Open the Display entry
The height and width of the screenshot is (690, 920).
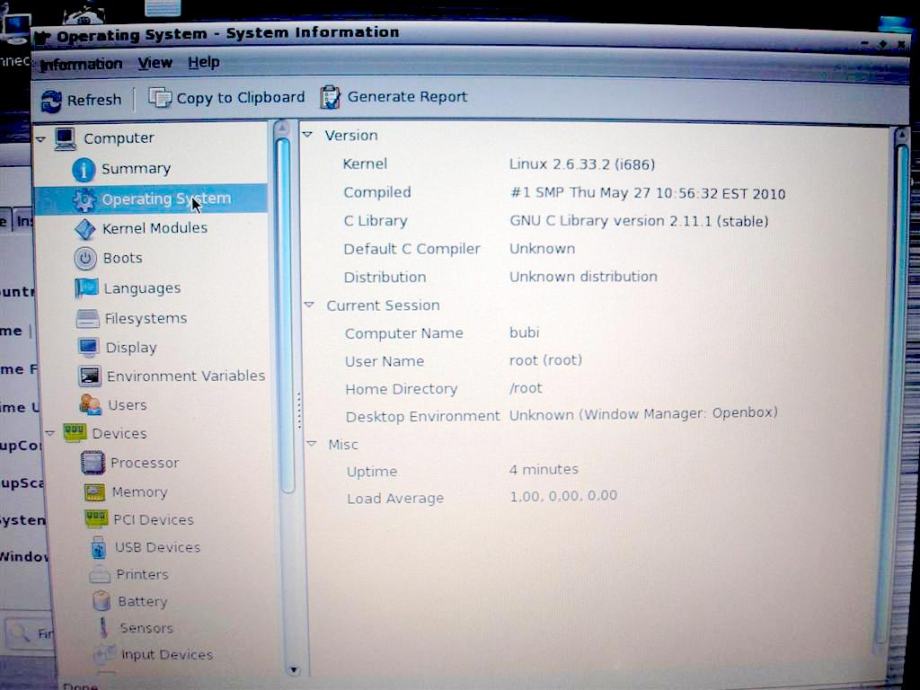point(131,348)
